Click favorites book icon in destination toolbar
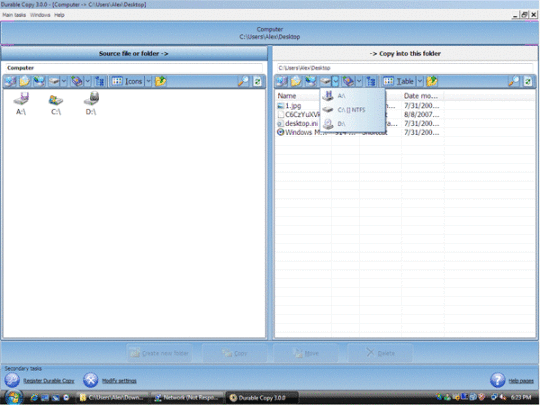Viewport: 540px width, 405px height. pyautogui.click(x=348, y=81)
